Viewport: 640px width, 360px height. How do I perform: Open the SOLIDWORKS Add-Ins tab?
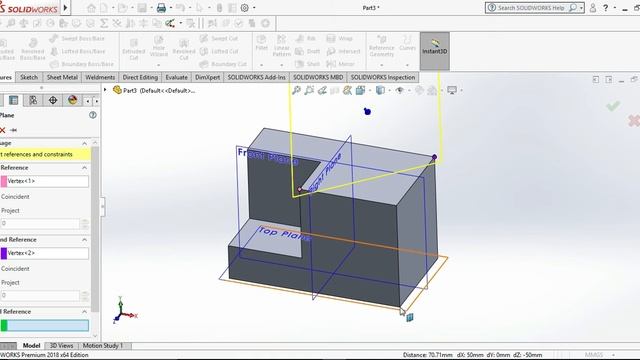pos(256,77)
